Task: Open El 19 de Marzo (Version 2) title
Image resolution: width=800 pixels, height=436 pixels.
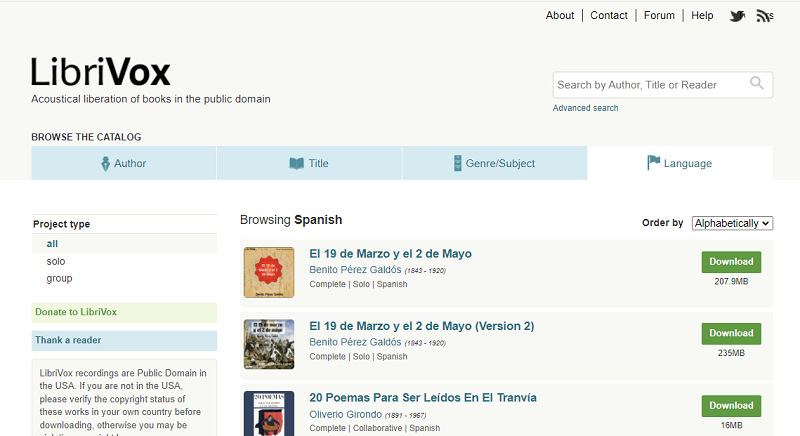Action: pyautogui.click(x=421, y=326)
